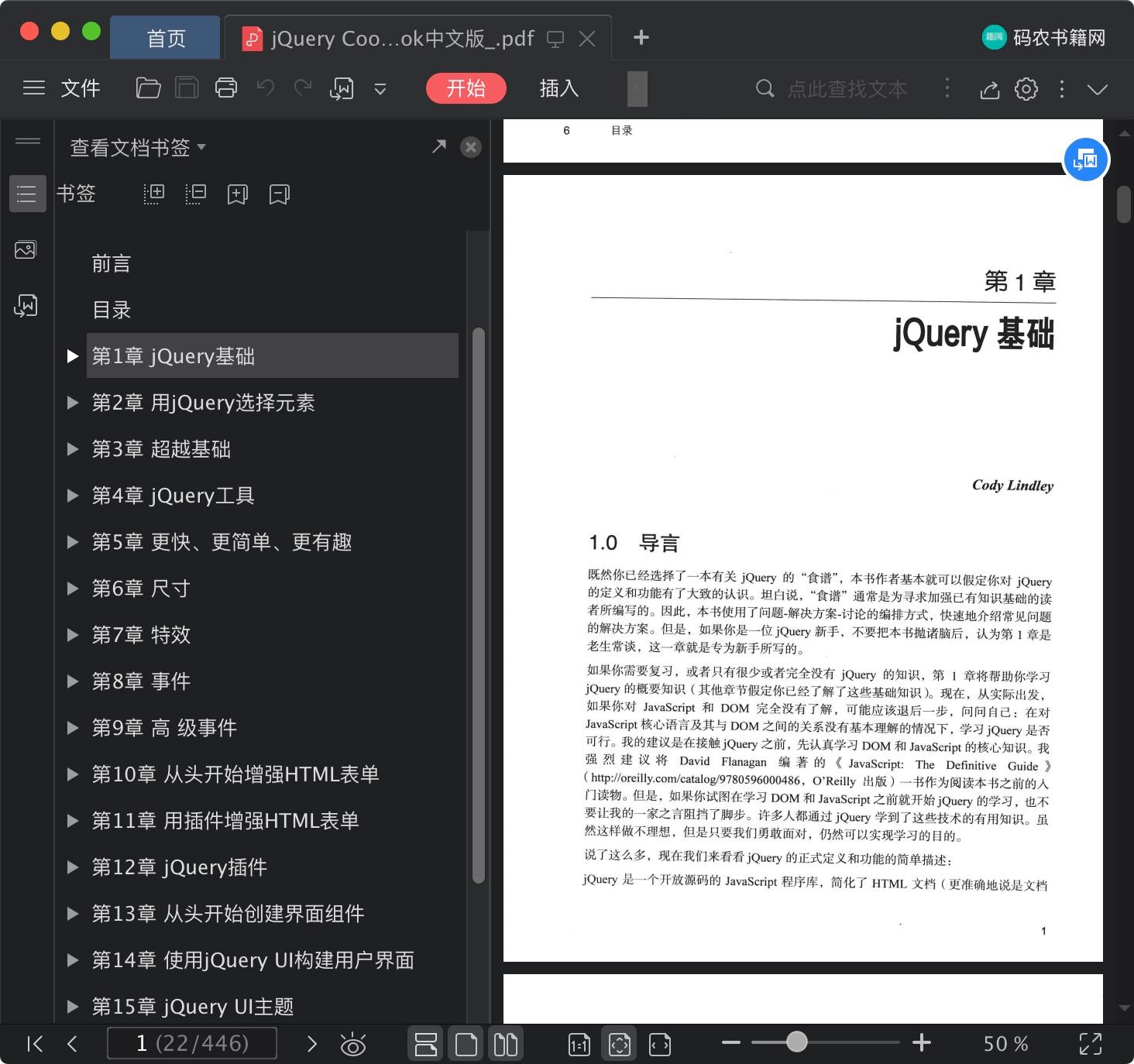Expand 第7章 特效 bookmark
The image size is (1134, 1064).
point(73,635)
